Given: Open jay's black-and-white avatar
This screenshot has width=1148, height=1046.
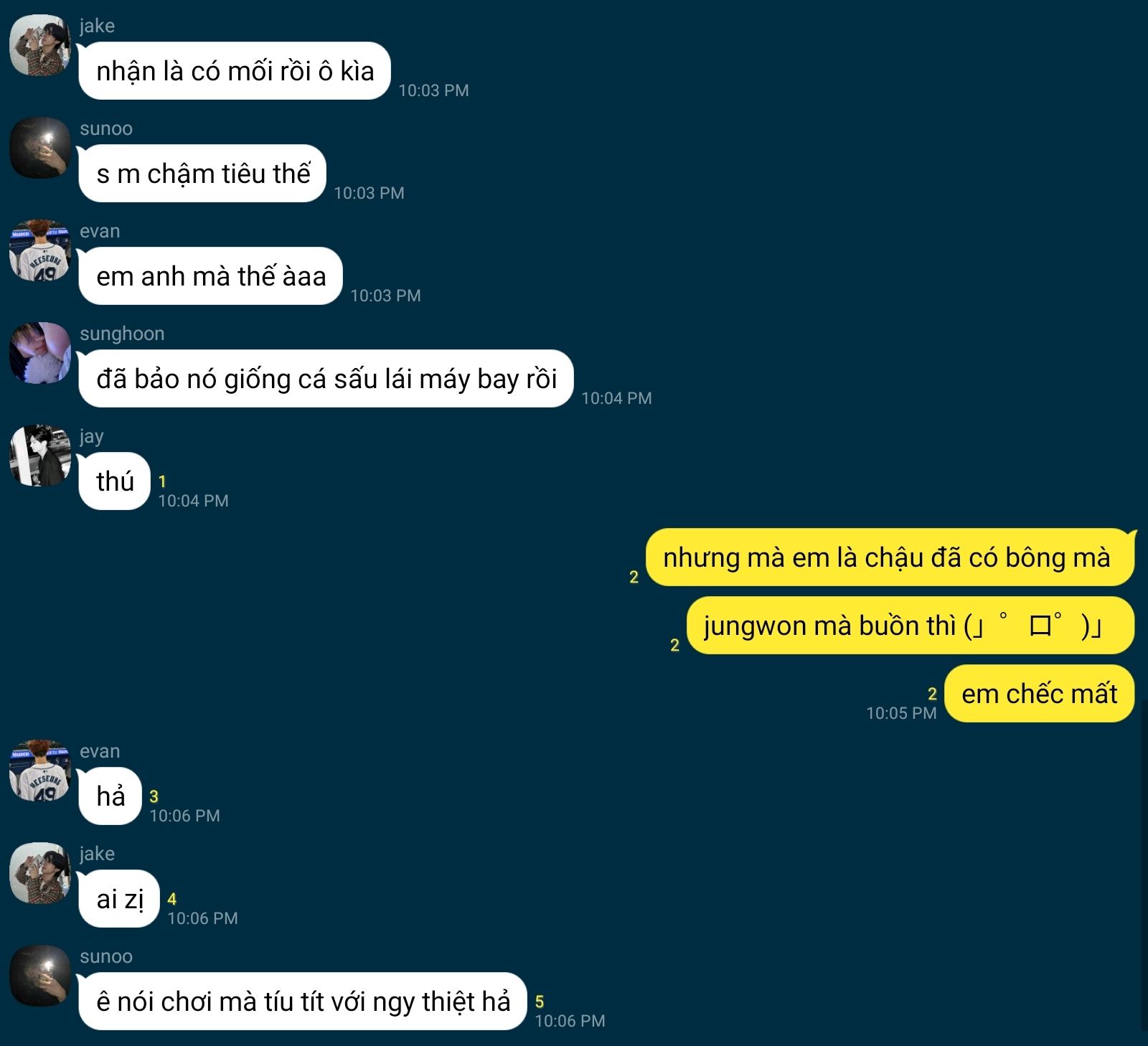Looking at the screenshot, I should (x=40, y=456).
